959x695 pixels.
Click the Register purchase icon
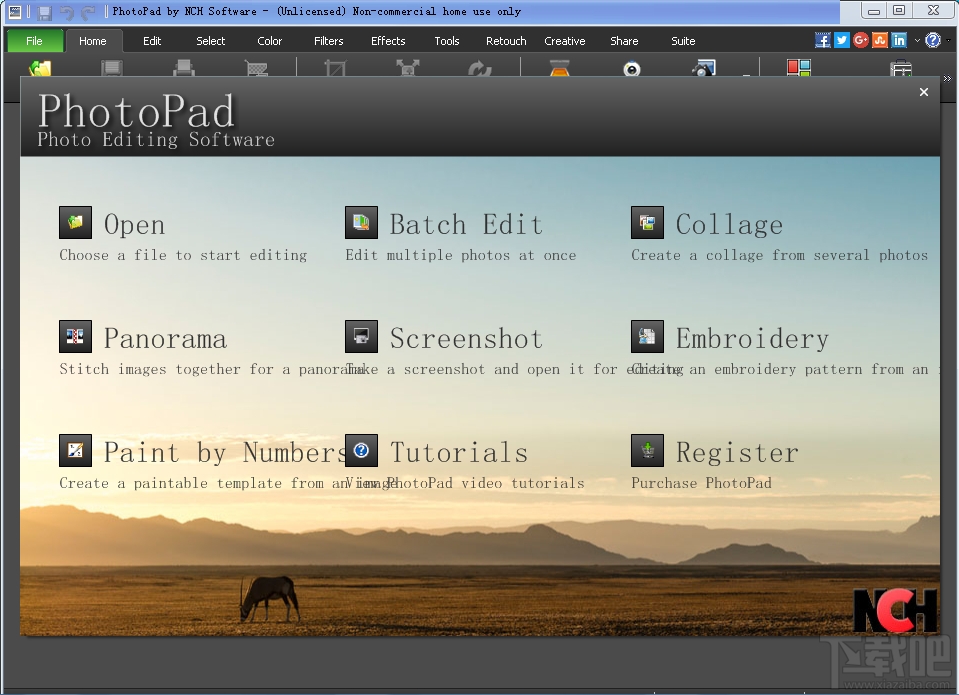647,451
